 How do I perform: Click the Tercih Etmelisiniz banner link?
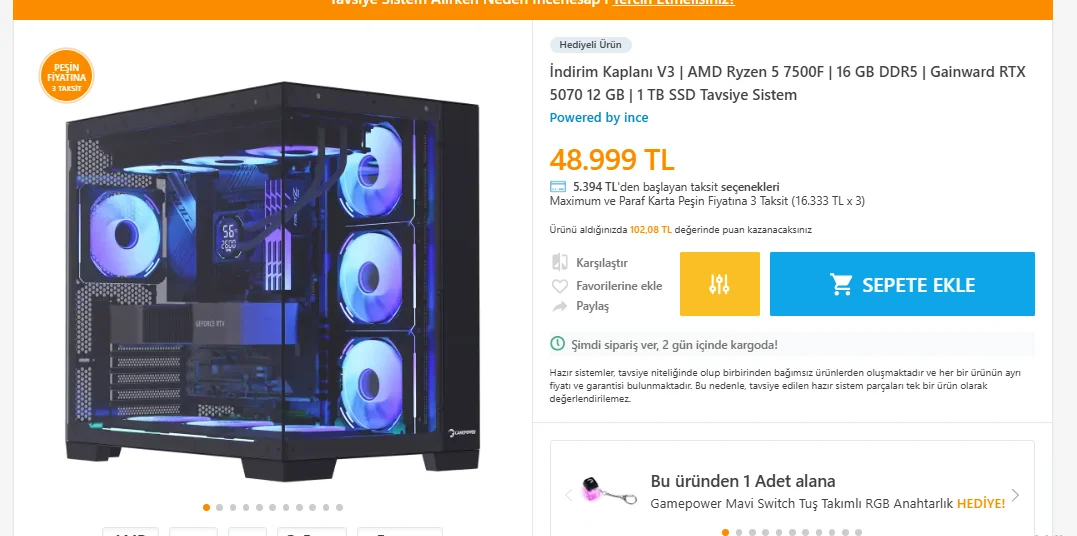tap(673, 3)
